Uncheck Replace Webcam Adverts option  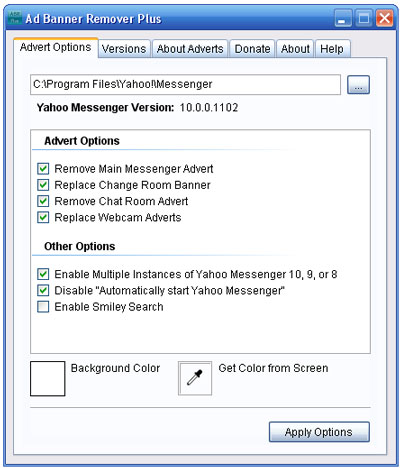pos(43,217)
